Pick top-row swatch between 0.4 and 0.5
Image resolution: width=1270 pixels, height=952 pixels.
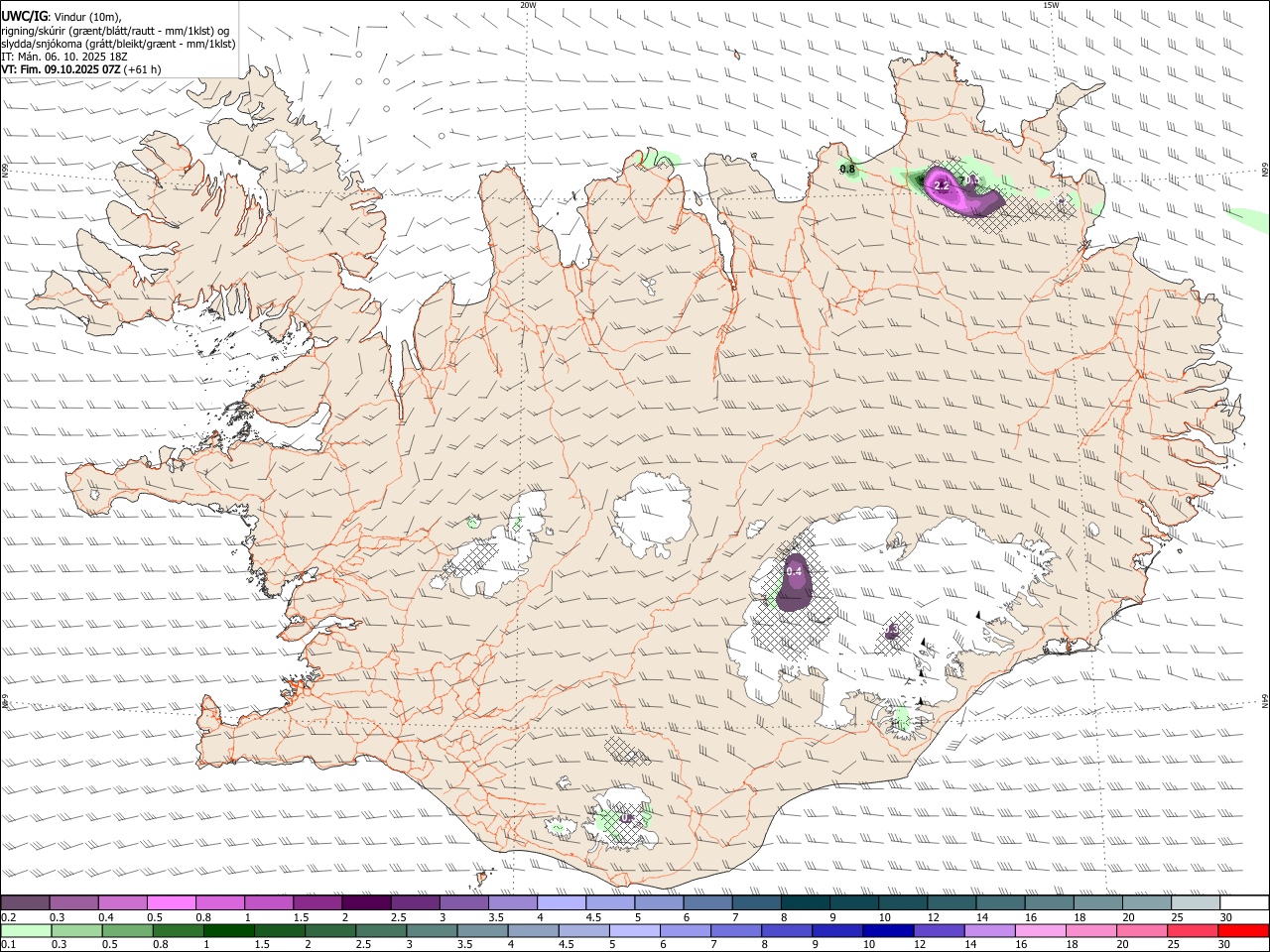[123, 903]
